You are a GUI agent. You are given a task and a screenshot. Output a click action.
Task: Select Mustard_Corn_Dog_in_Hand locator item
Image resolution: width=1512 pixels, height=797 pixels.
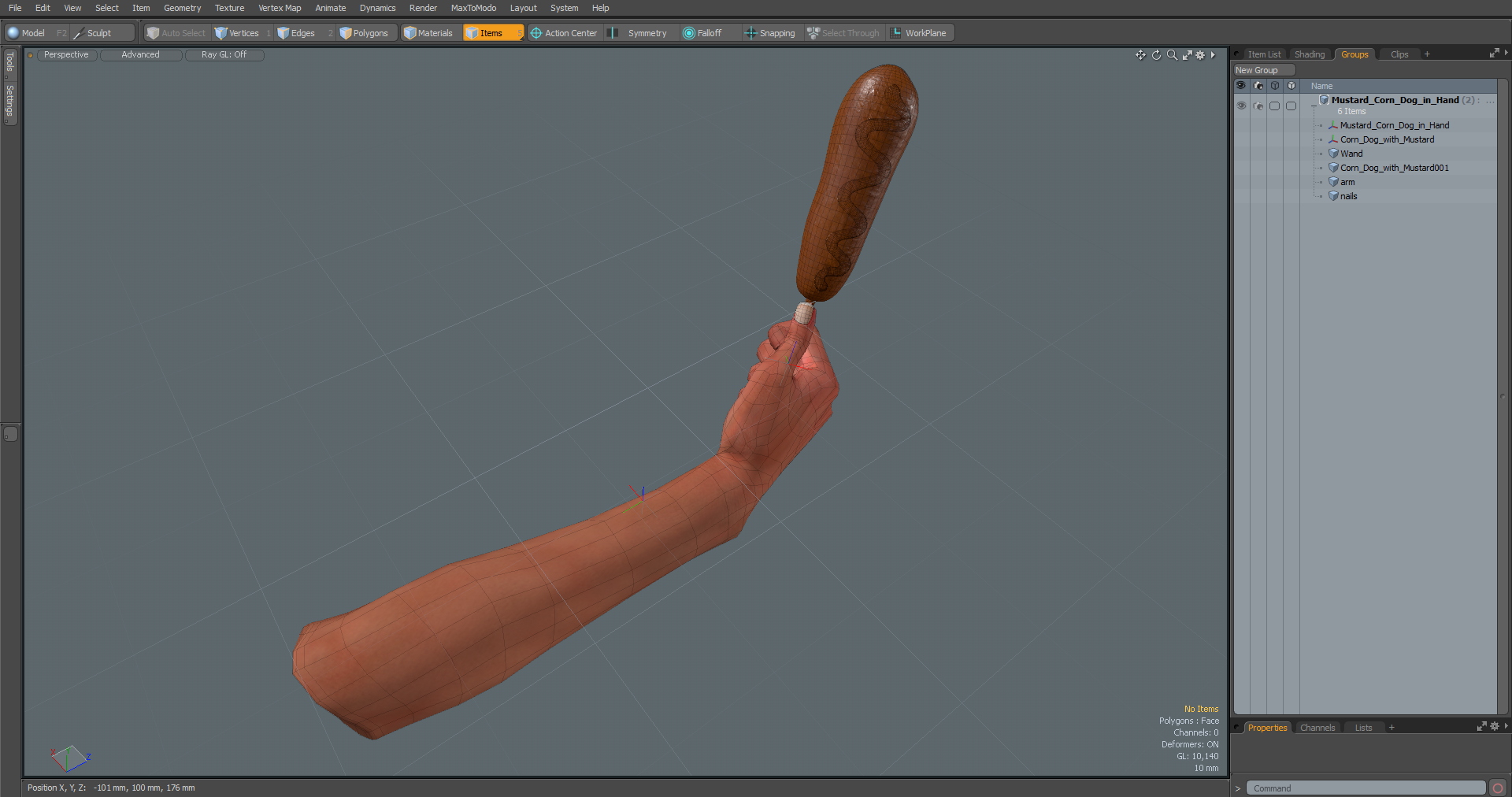pyautogui.click(x=1394, y=125)
